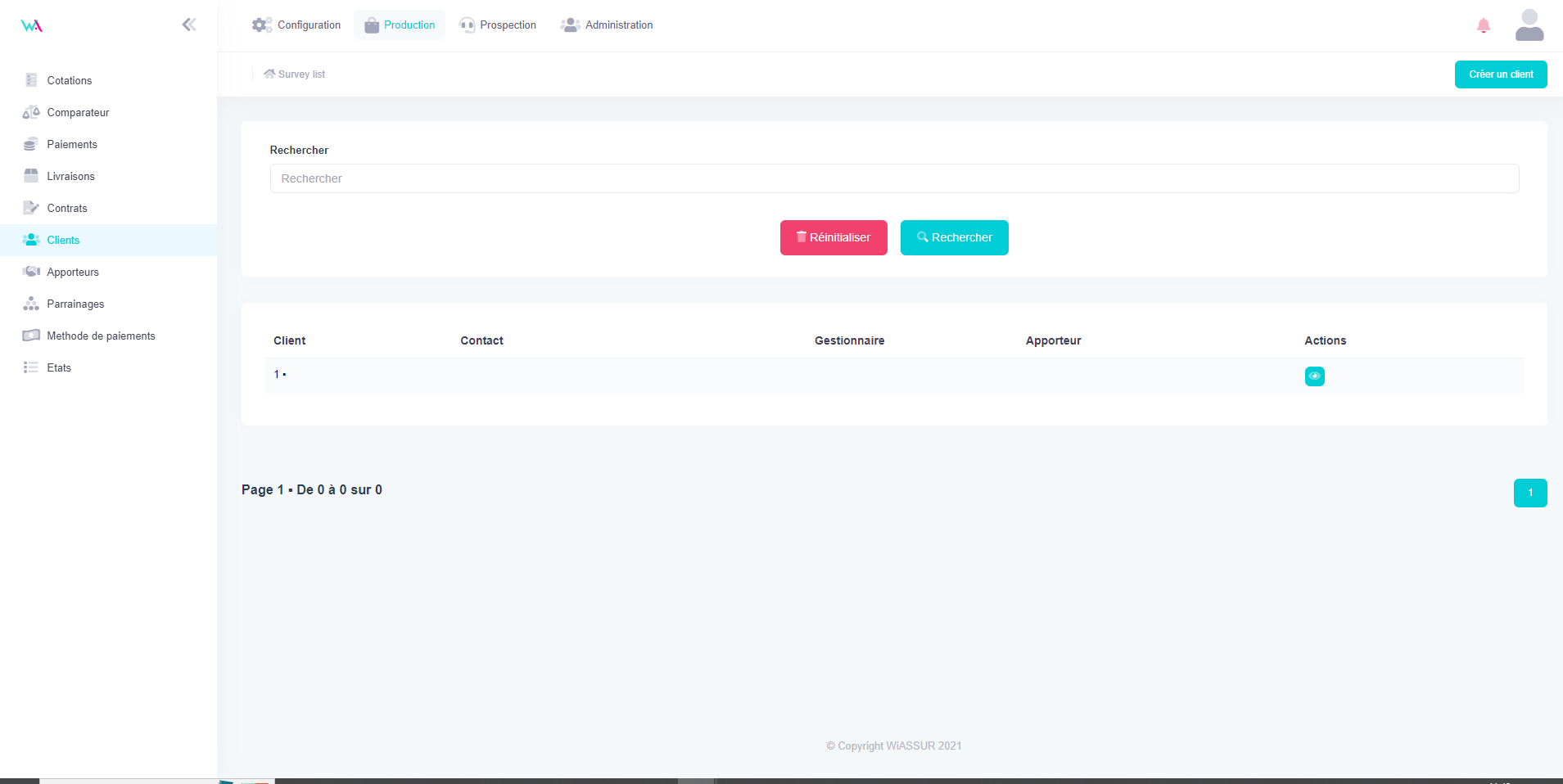
Task: Open the Configuration menu
Action: (x=296, y=25)
